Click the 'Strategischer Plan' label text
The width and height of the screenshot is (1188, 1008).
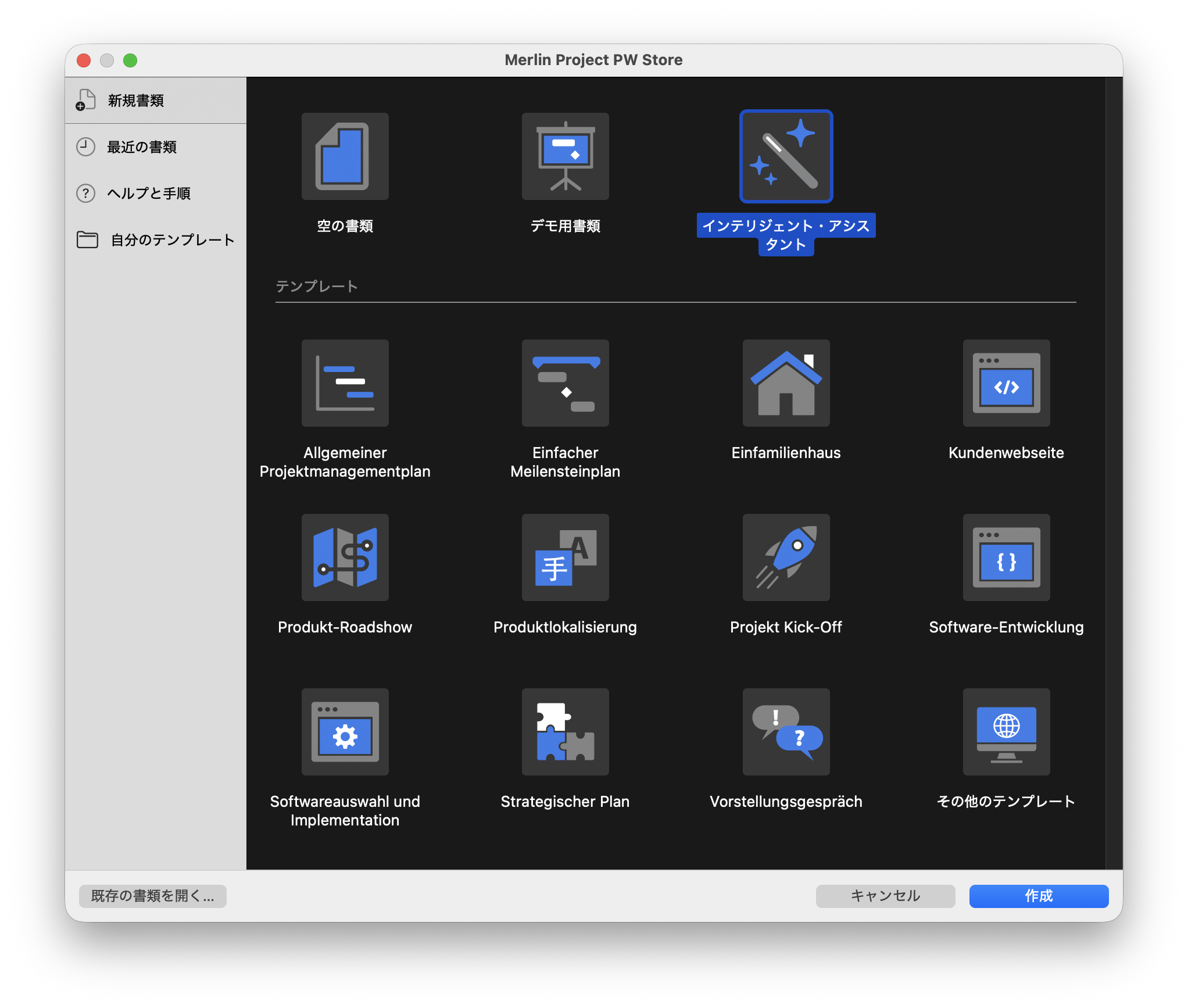click(565, 802)
